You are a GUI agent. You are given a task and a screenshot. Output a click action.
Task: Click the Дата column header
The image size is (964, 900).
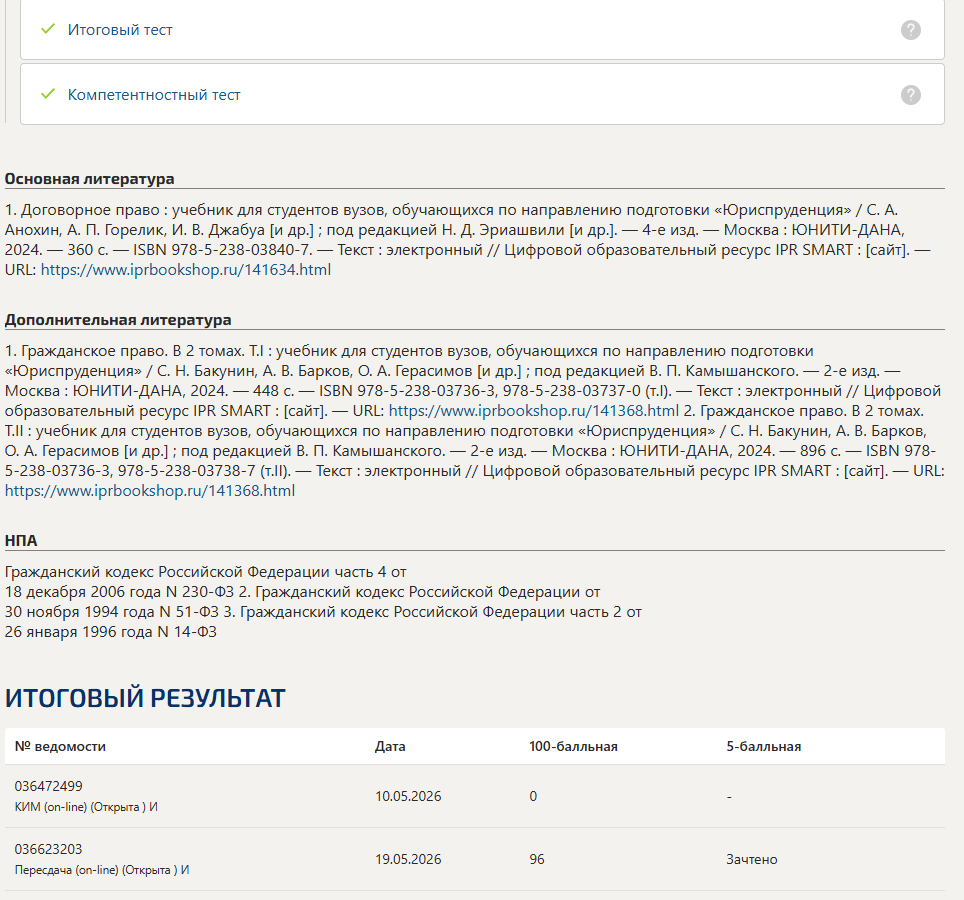click(390, 746)
